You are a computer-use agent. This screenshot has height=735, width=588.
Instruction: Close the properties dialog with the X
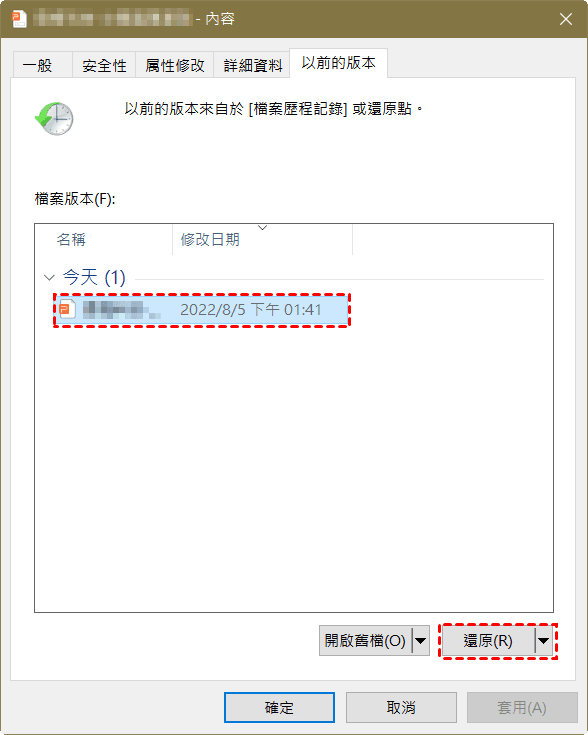tap(566, 19)
